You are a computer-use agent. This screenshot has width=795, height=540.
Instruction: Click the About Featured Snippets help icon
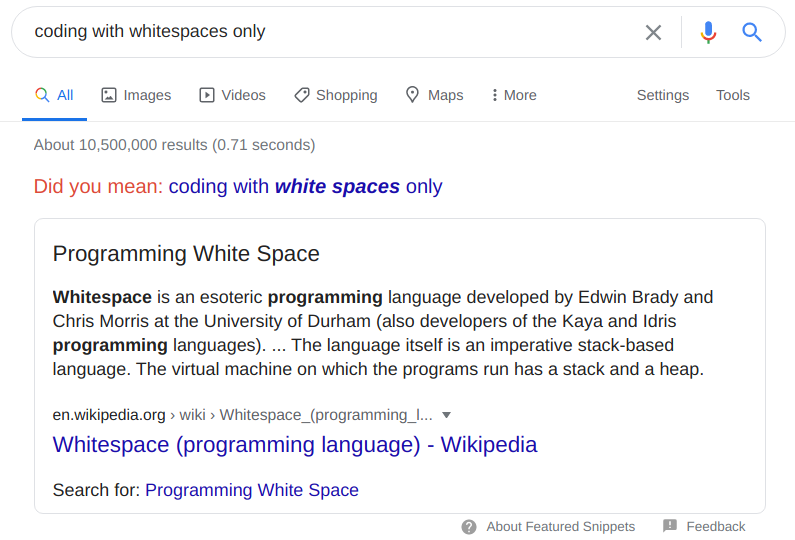tap(469, 527)
